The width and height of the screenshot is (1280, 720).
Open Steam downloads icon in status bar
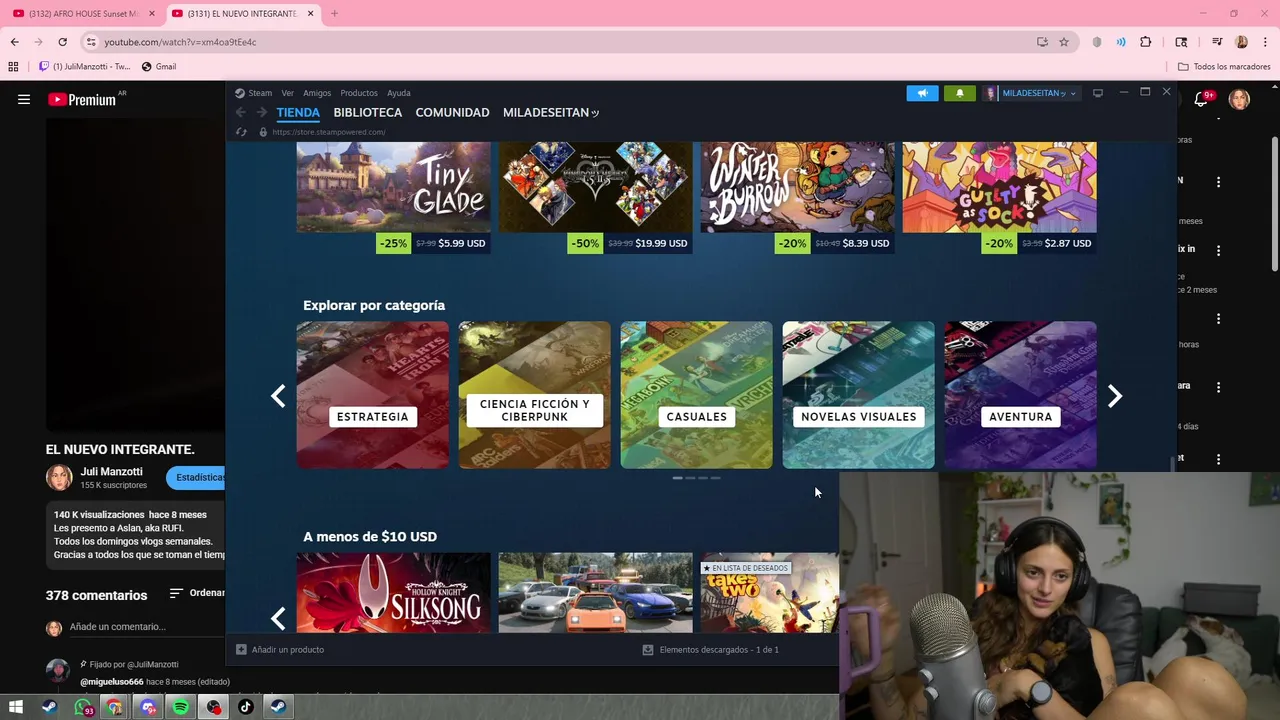tap(648, 650)
